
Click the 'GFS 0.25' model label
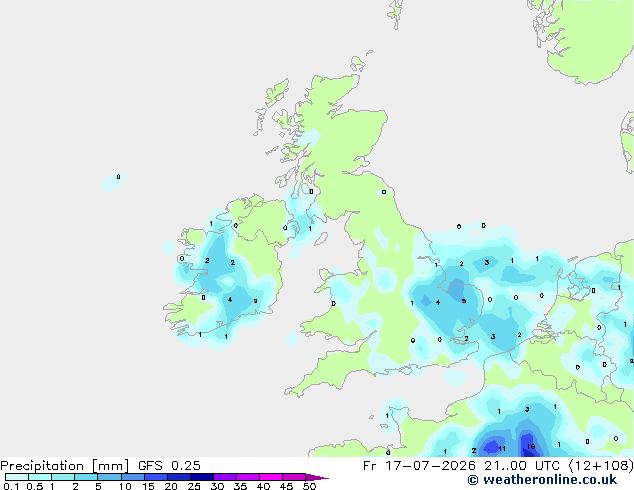(x=169, y=466)
